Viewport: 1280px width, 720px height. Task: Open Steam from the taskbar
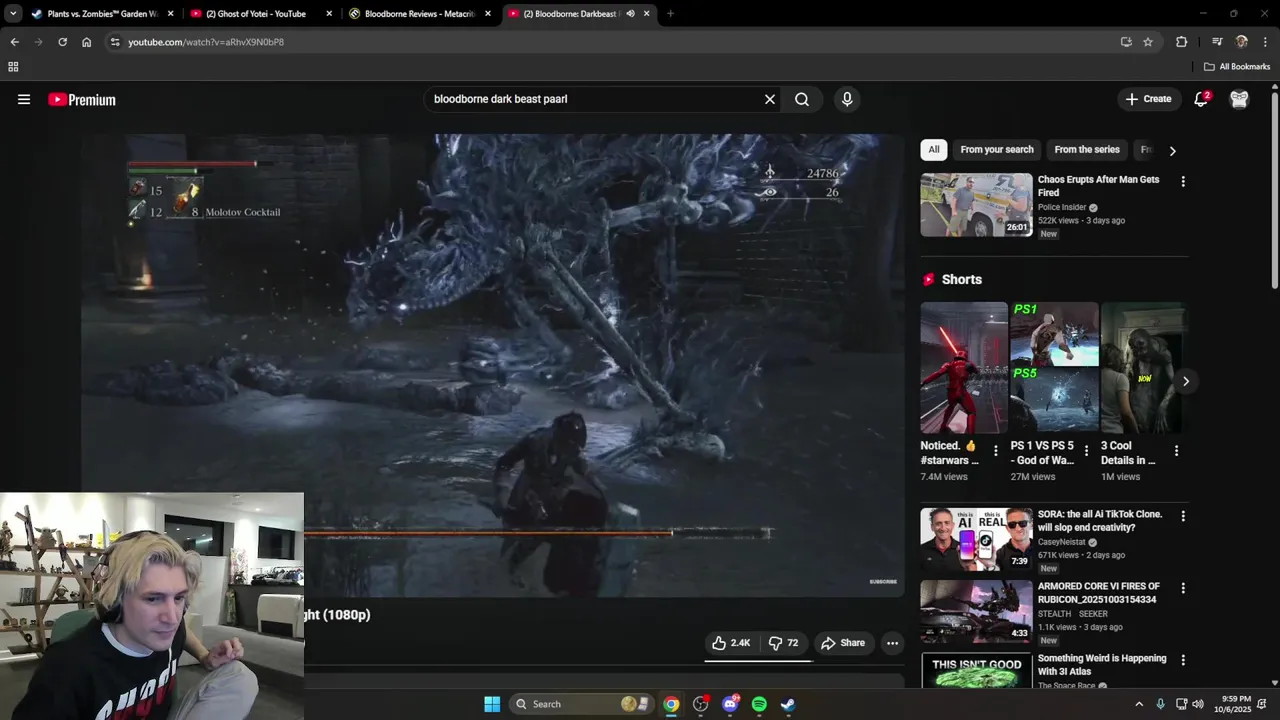[788, 704]
